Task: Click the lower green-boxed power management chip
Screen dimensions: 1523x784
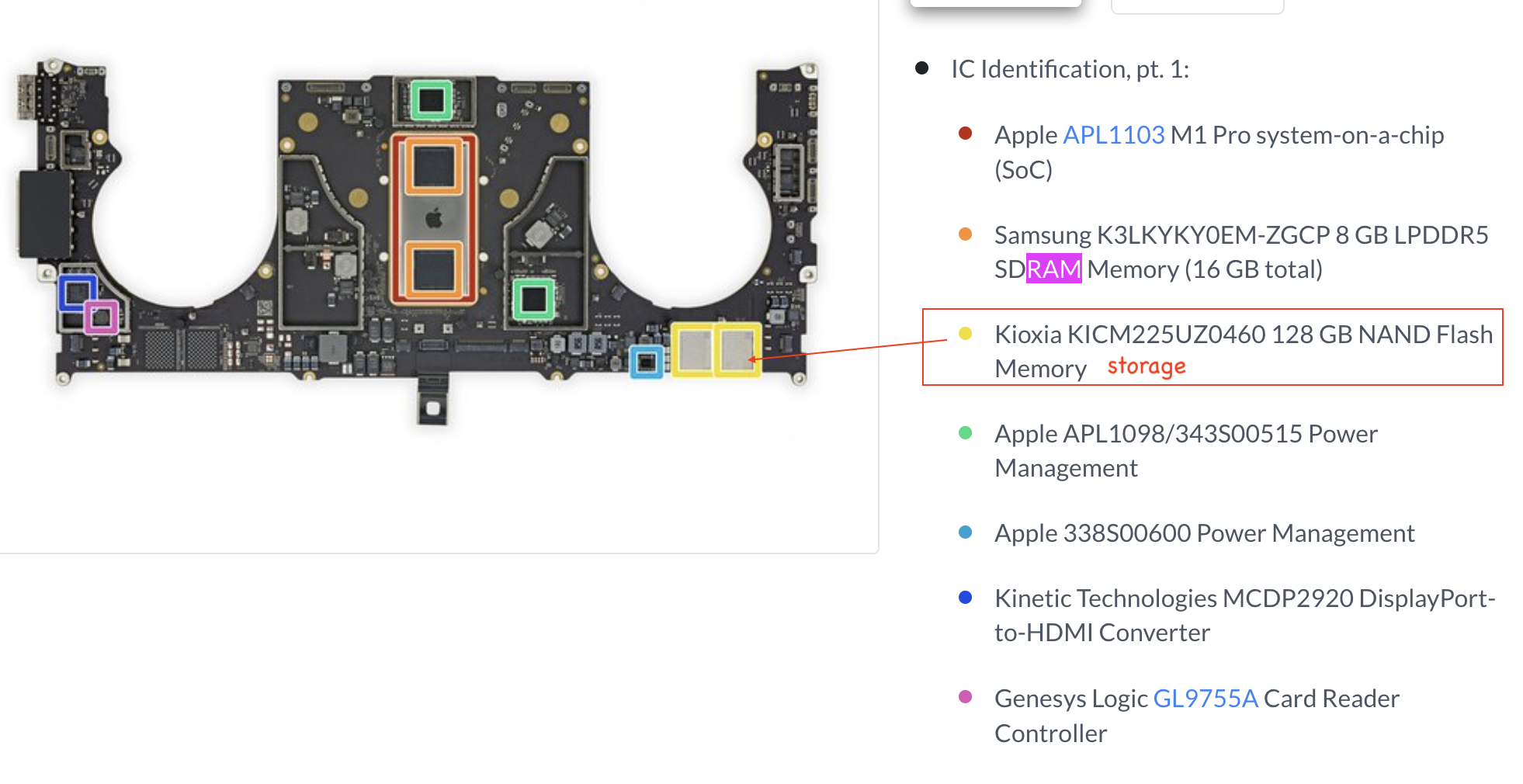Action: (533, 298)
